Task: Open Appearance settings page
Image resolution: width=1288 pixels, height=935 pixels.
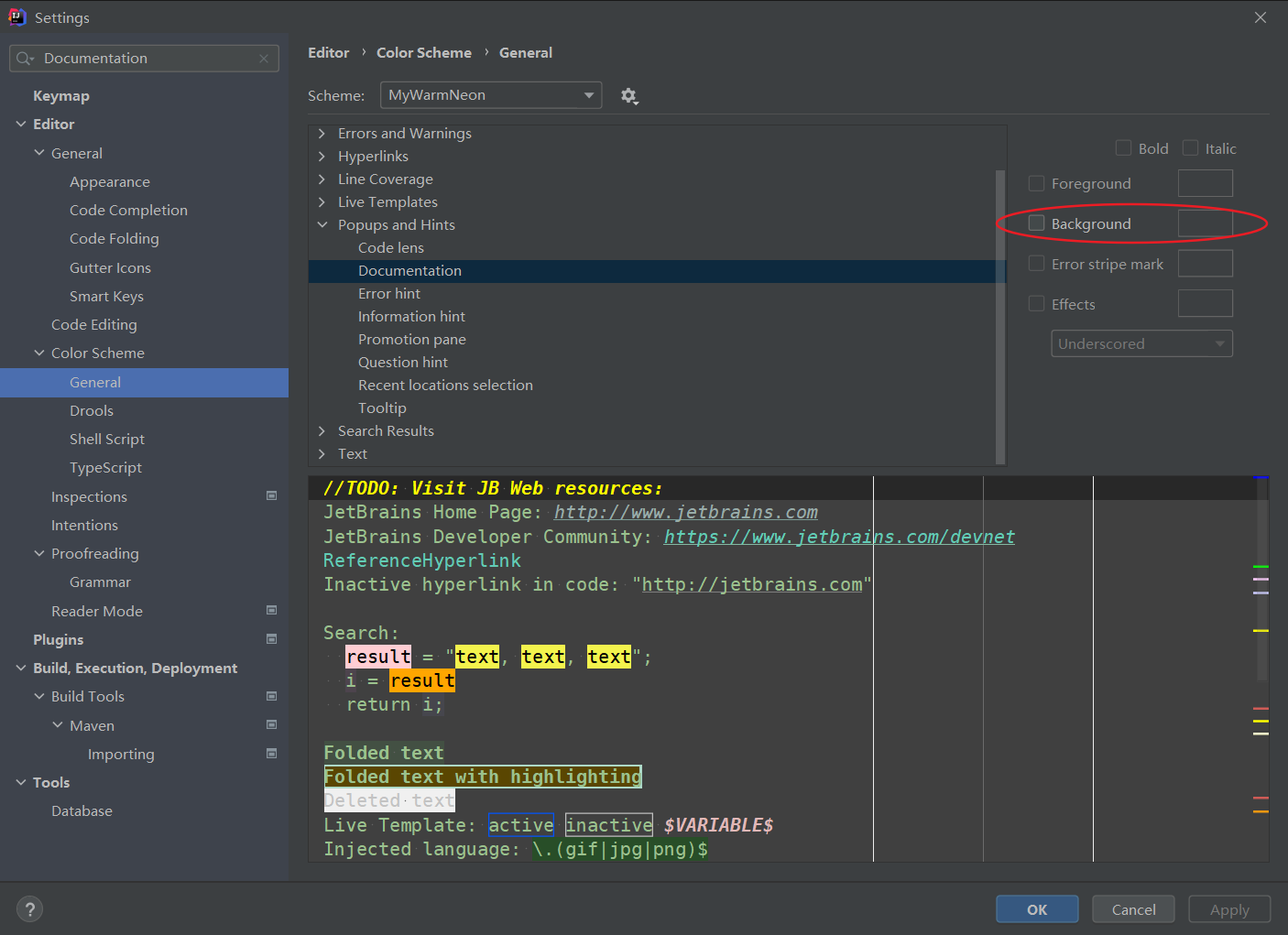Action: (110, 182)
